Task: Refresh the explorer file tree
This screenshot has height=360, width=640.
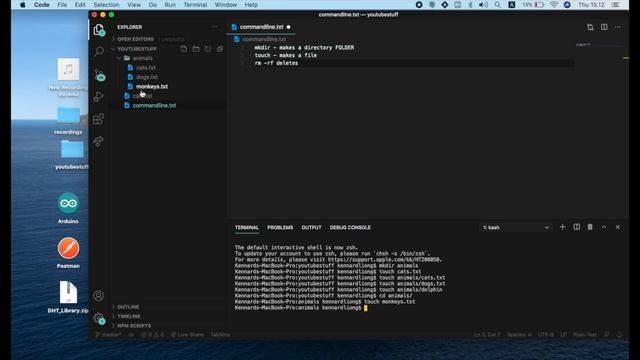Action: [x=208, y=49]
